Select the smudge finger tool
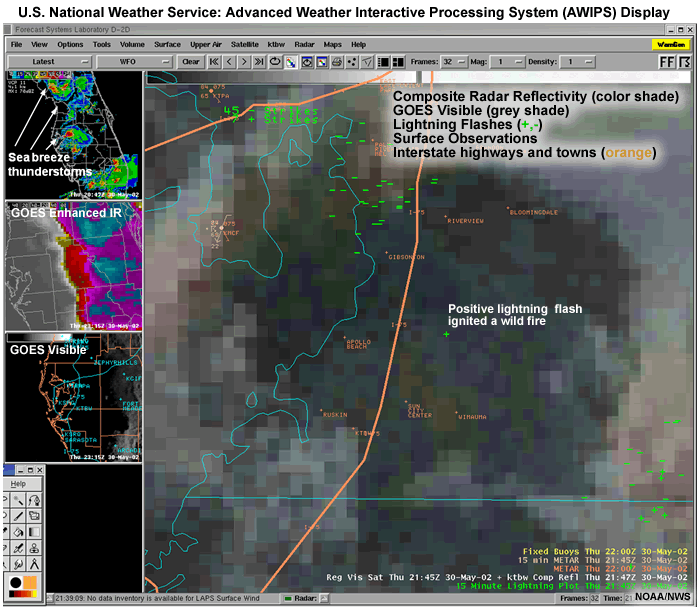 coord(18,564)
